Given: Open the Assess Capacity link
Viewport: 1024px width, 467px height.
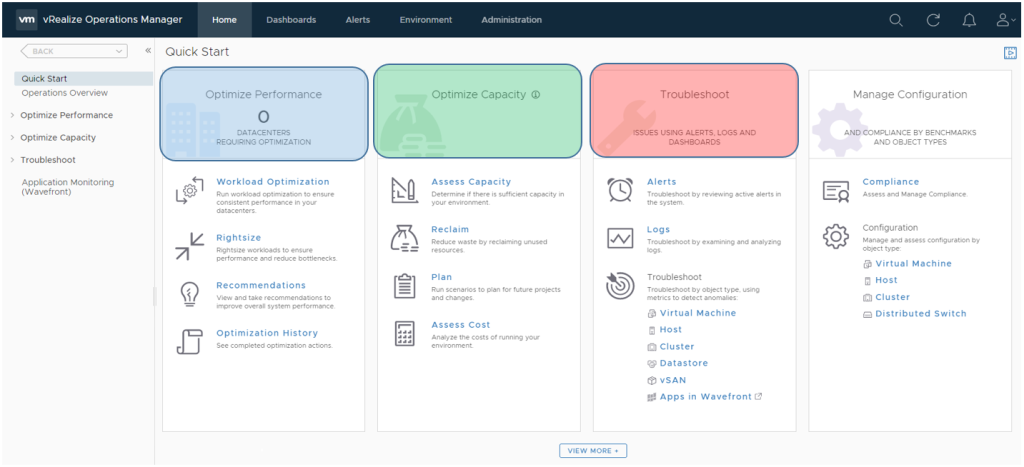Looking at the screenshot, I should tap(470, 182).
